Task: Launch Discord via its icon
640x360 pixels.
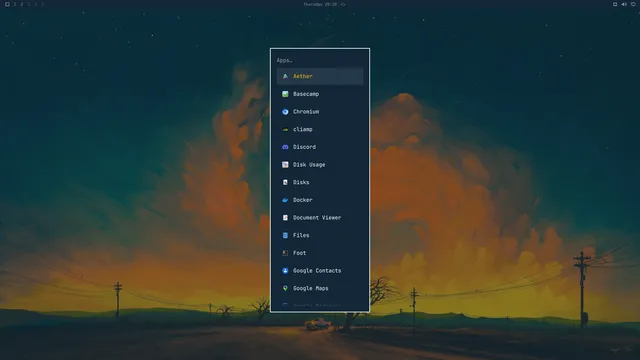Action: click(285, 147)
